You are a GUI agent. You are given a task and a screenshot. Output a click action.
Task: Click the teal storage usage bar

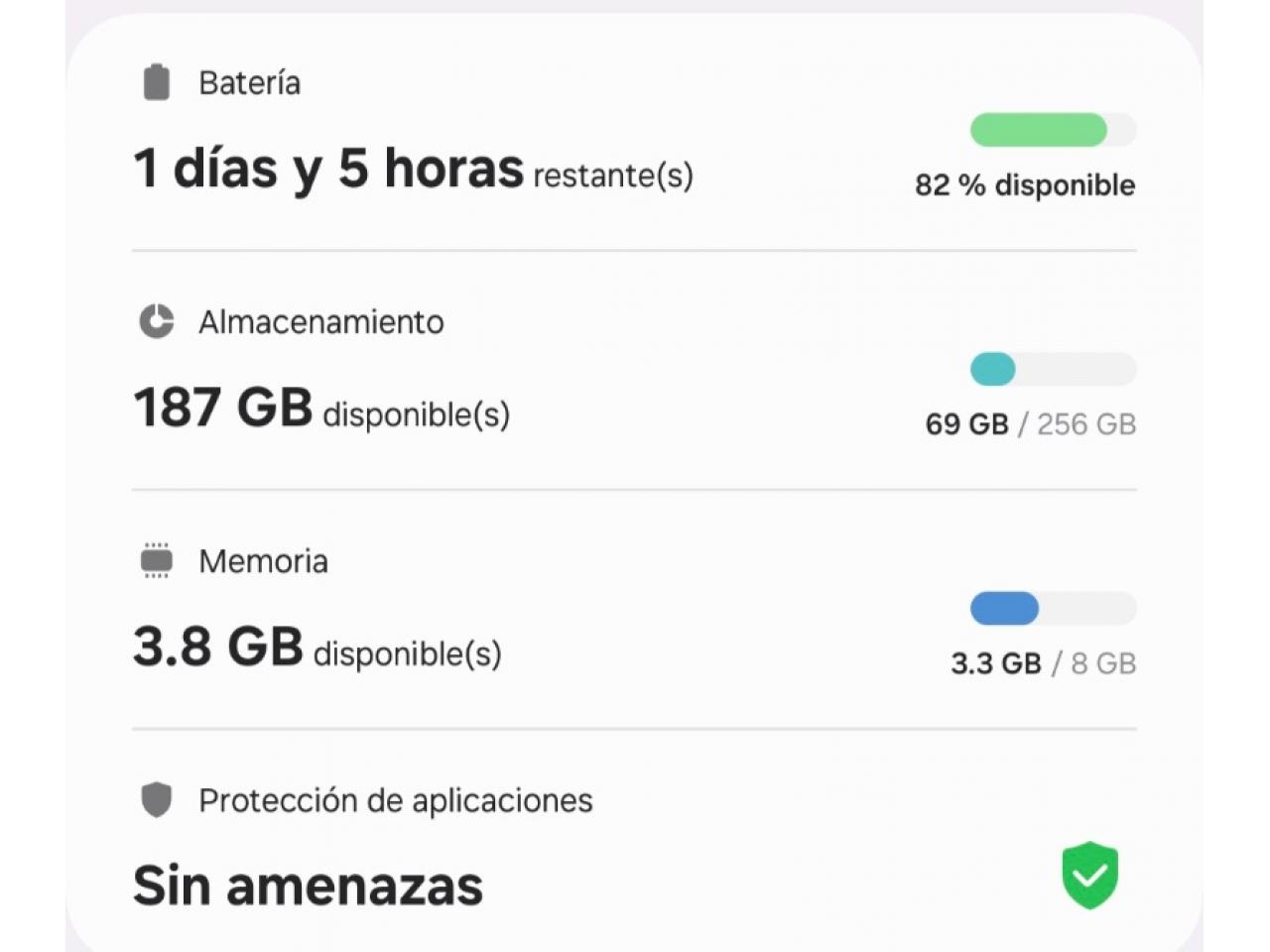pyautogui.click(x=1053, y=369)
